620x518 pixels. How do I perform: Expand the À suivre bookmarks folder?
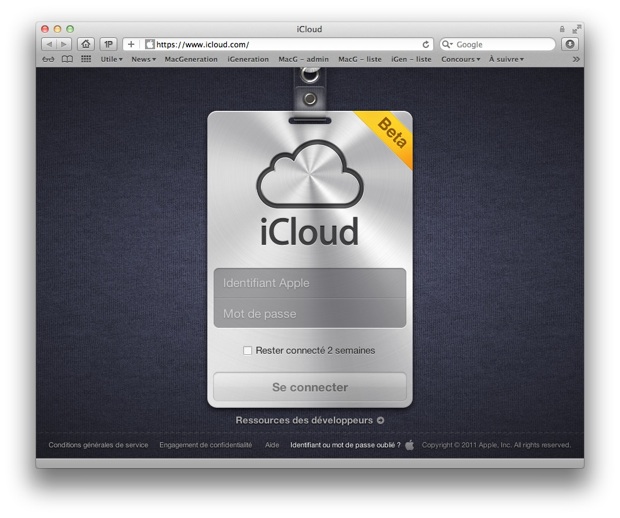coord(506,59)
